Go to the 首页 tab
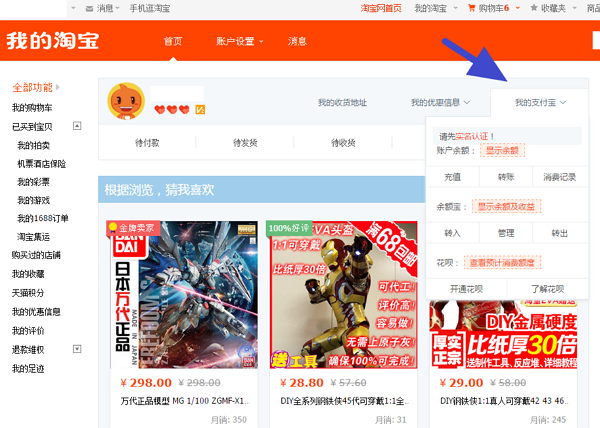 tap(173, 41)
